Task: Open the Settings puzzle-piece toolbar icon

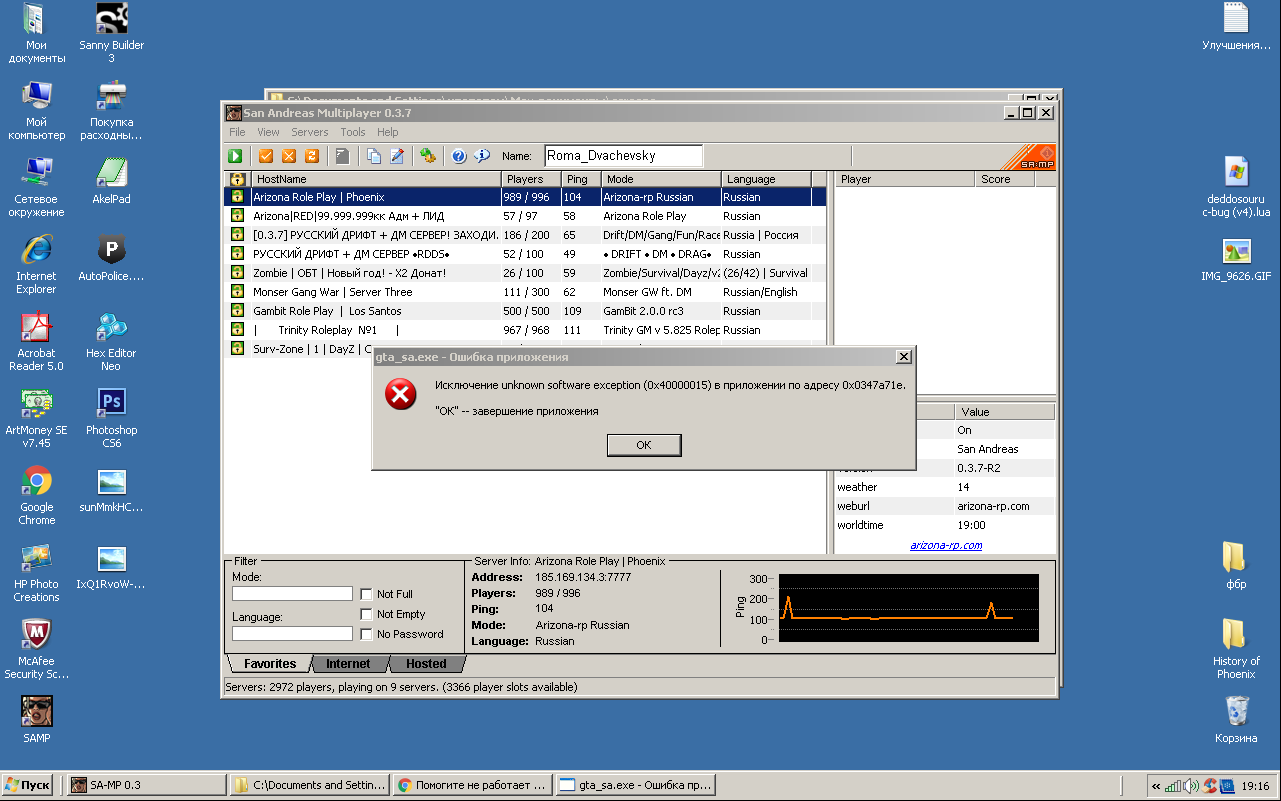Action: pyautogui.click(x=428, y=156)
